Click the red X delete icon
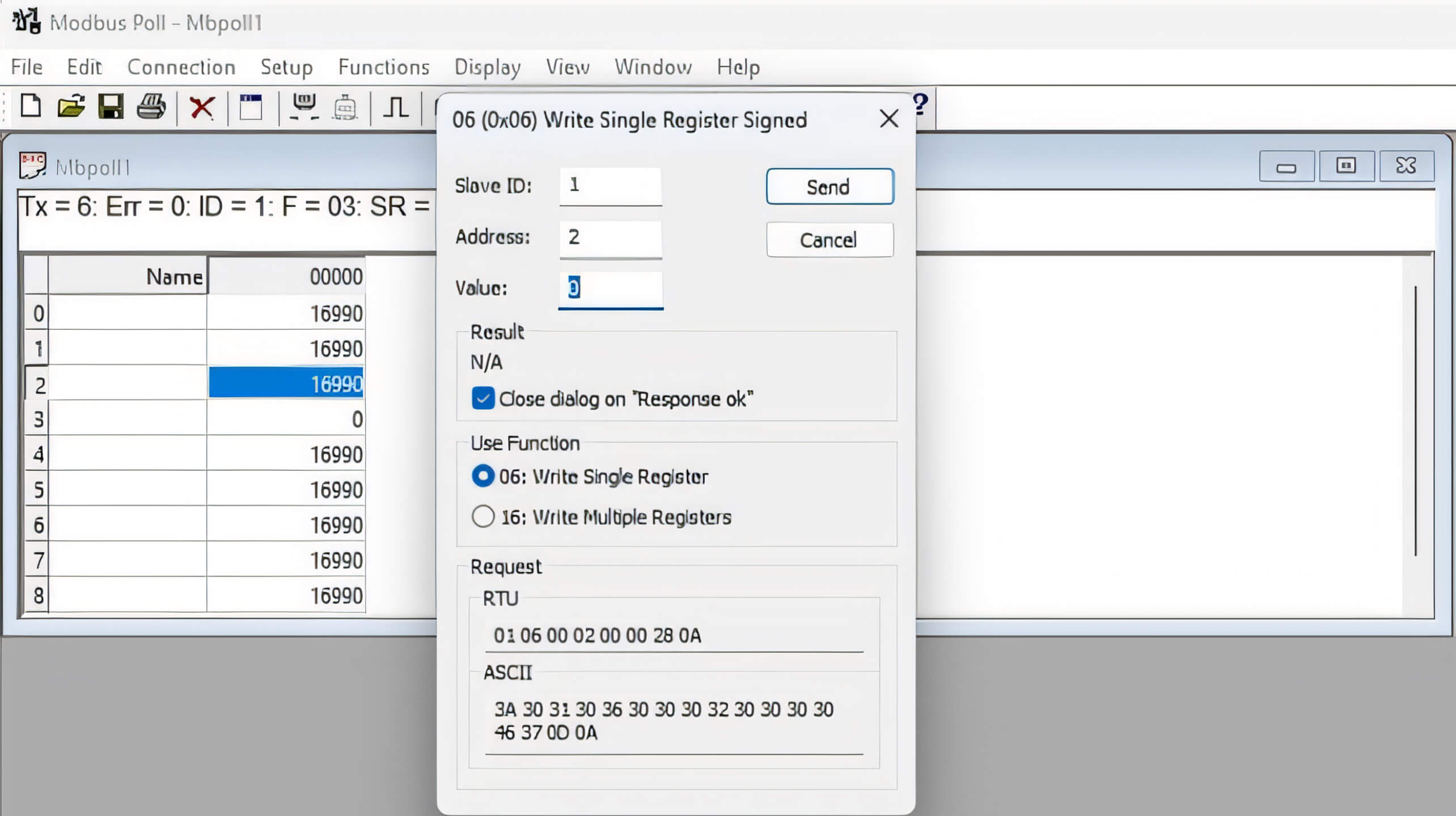The width and height of the screenshot is (1456, 816). (x=202, y=107)
